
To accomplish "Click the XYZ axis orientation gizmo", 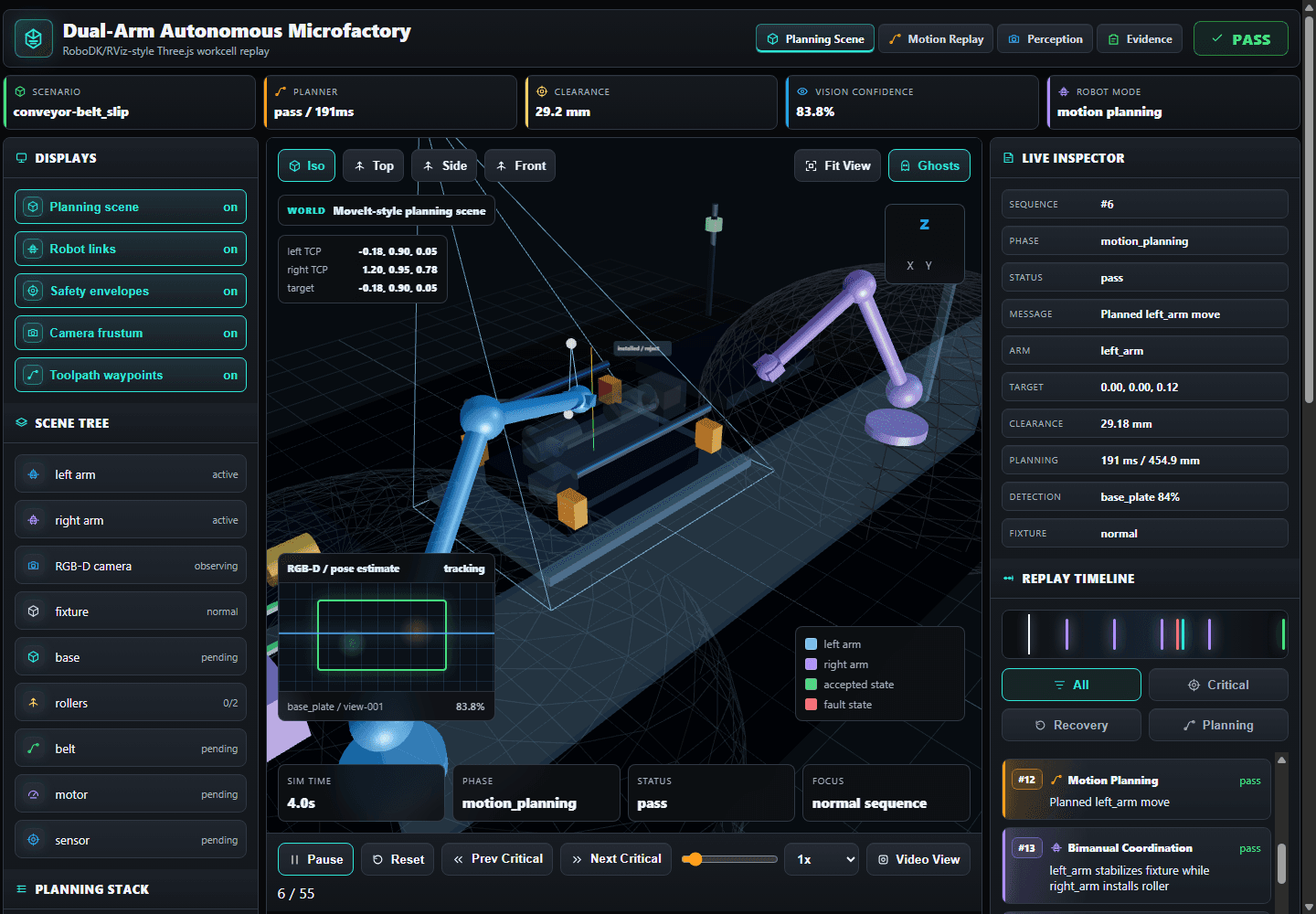I will [x=925, y=244].
